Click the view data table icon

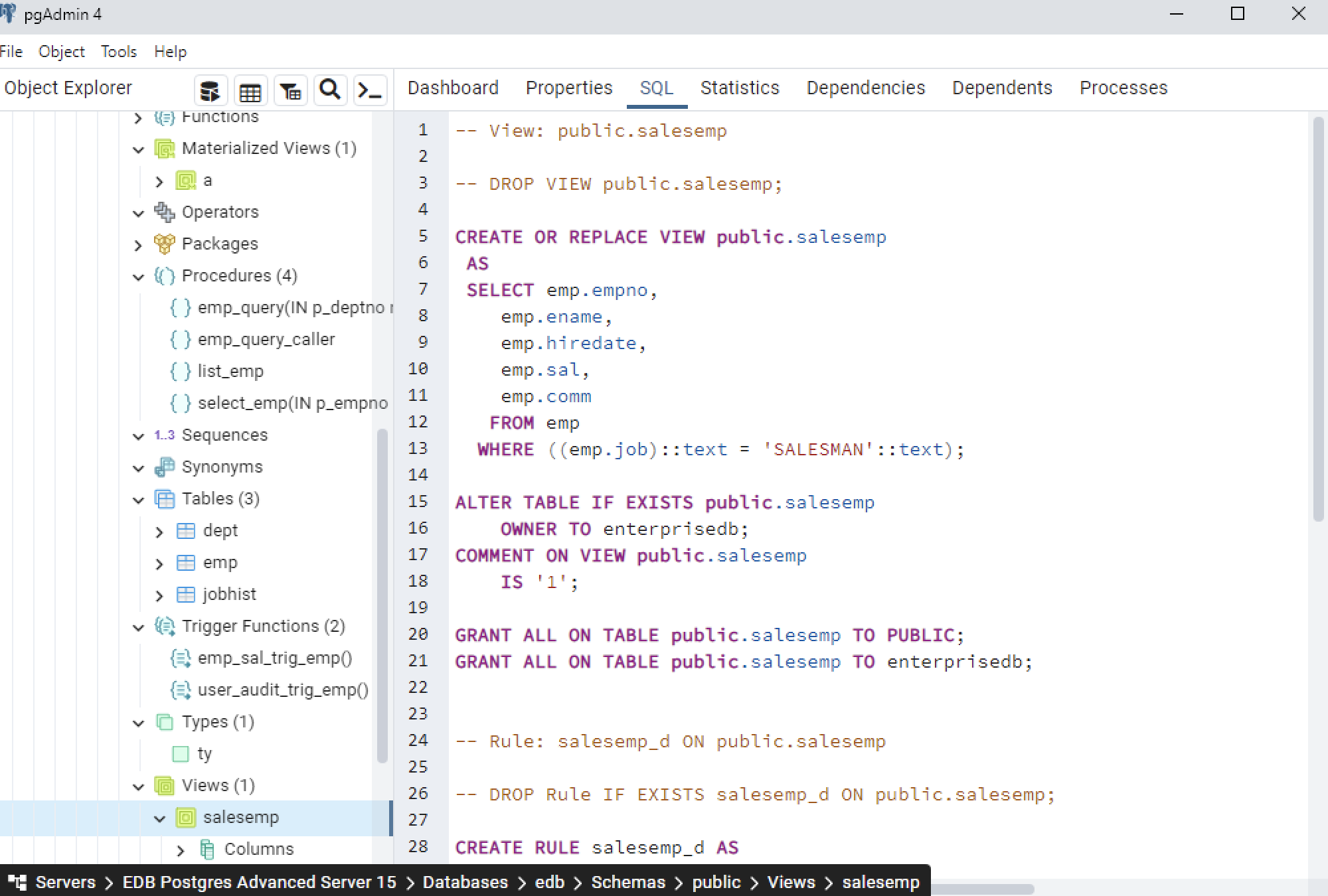pyautogui.click(x=250, y=91)
